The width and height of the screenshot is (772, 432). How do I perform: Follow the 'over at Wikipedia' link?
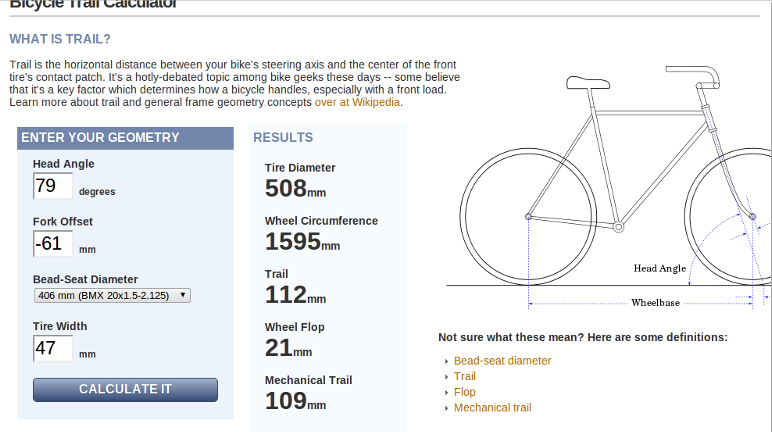(357, 102)
